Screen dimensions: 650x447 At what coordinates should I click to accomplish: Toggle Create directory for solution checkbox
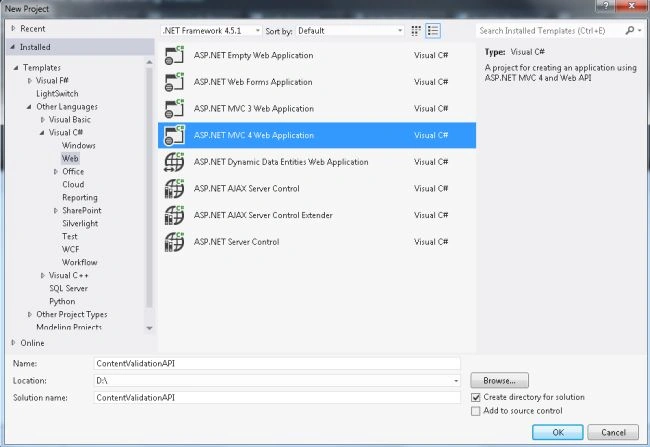(x=475, y=397)
